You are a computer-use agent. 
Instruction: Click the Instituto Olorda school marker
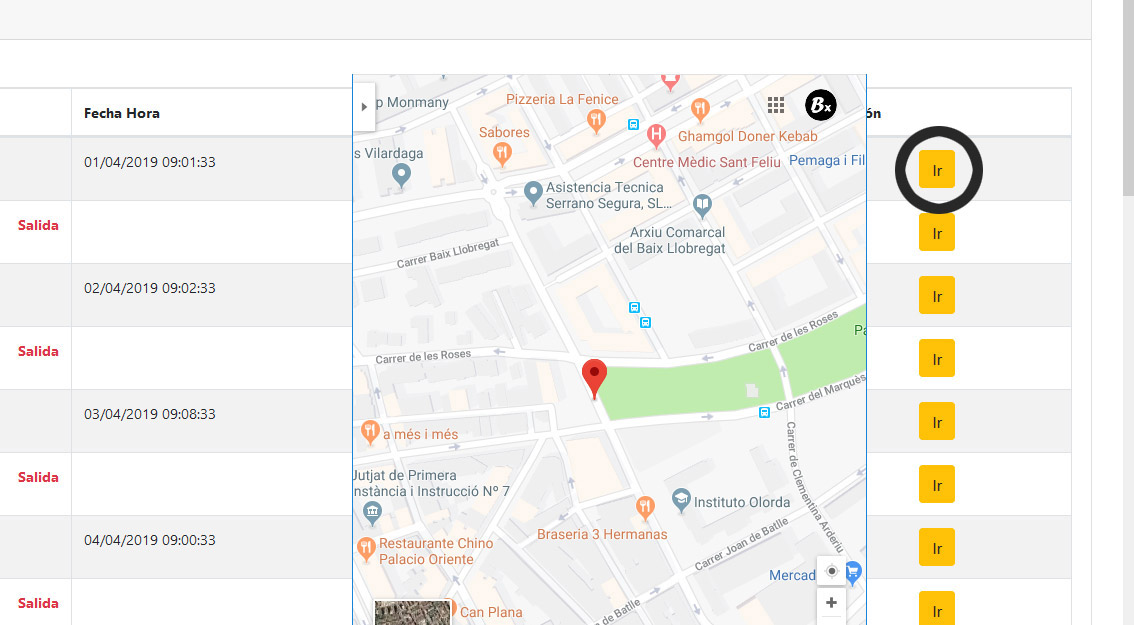[681, 499]
